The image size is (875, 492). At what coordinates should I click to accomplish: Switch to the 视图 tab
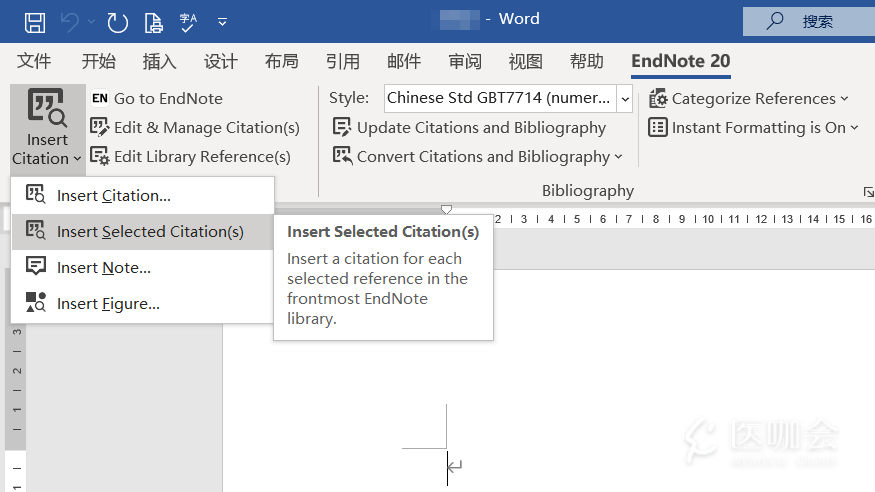tap(526, 61)
